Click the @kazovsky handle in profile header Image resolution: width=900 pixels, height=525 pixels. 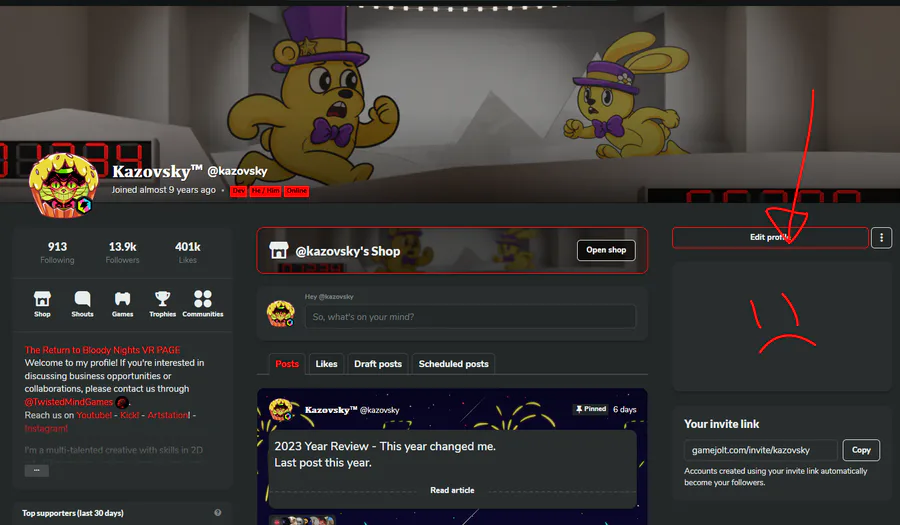pos(237,171)
